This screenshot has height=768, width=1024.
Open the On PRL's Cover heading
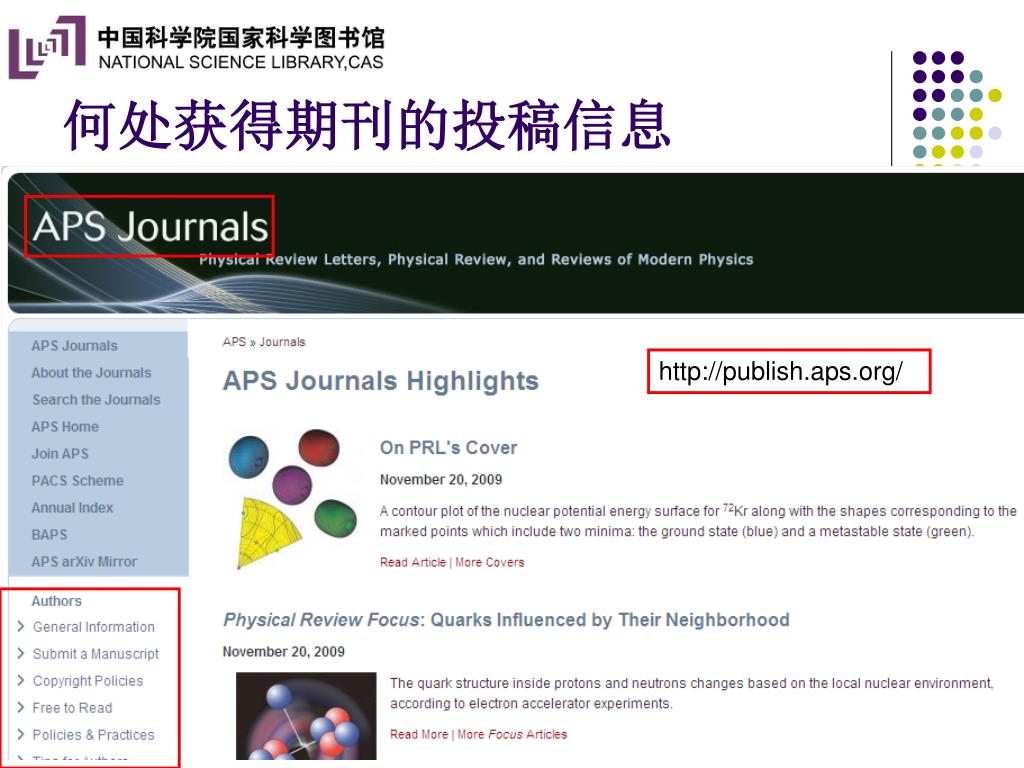(449, 448)
